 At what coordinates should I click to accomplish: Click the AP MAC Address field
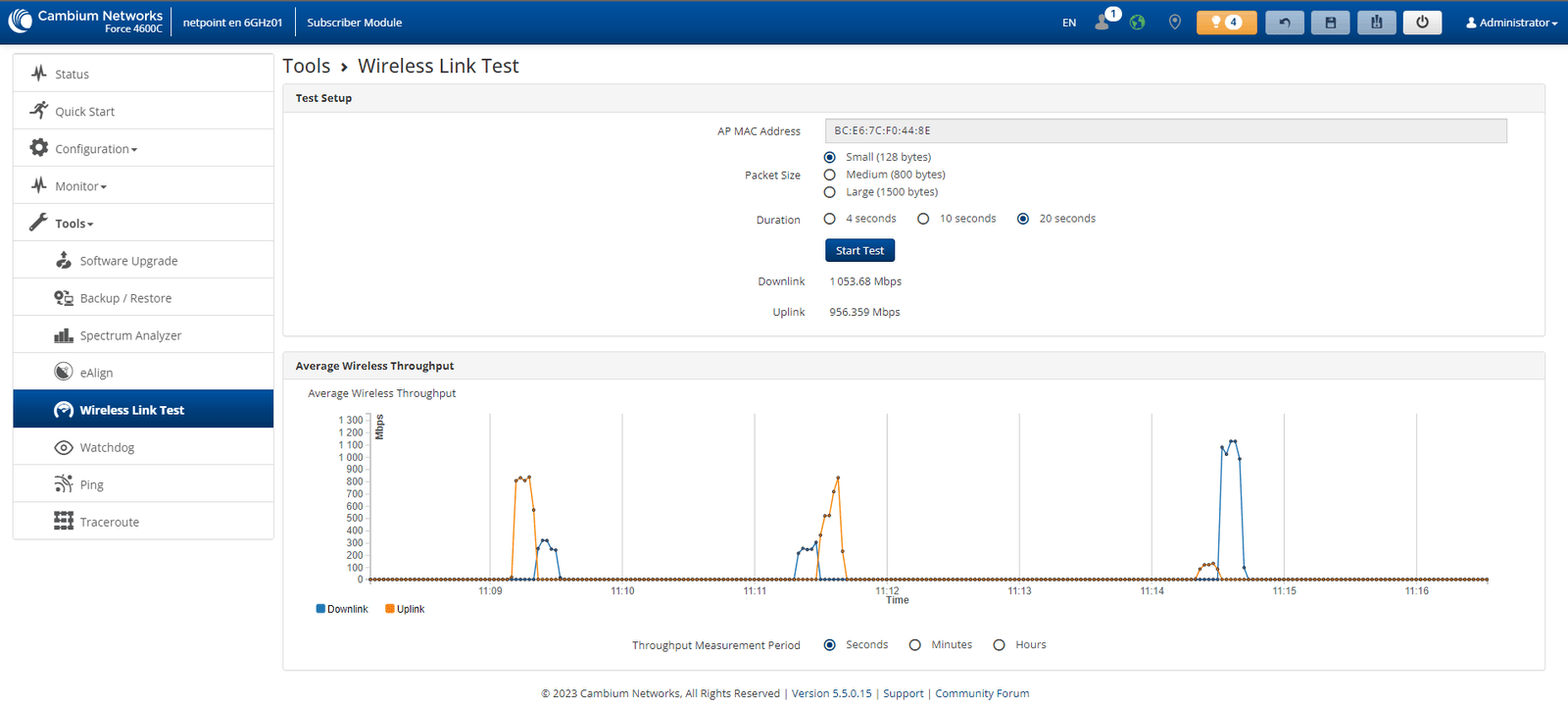click(x=1165, y=130)
